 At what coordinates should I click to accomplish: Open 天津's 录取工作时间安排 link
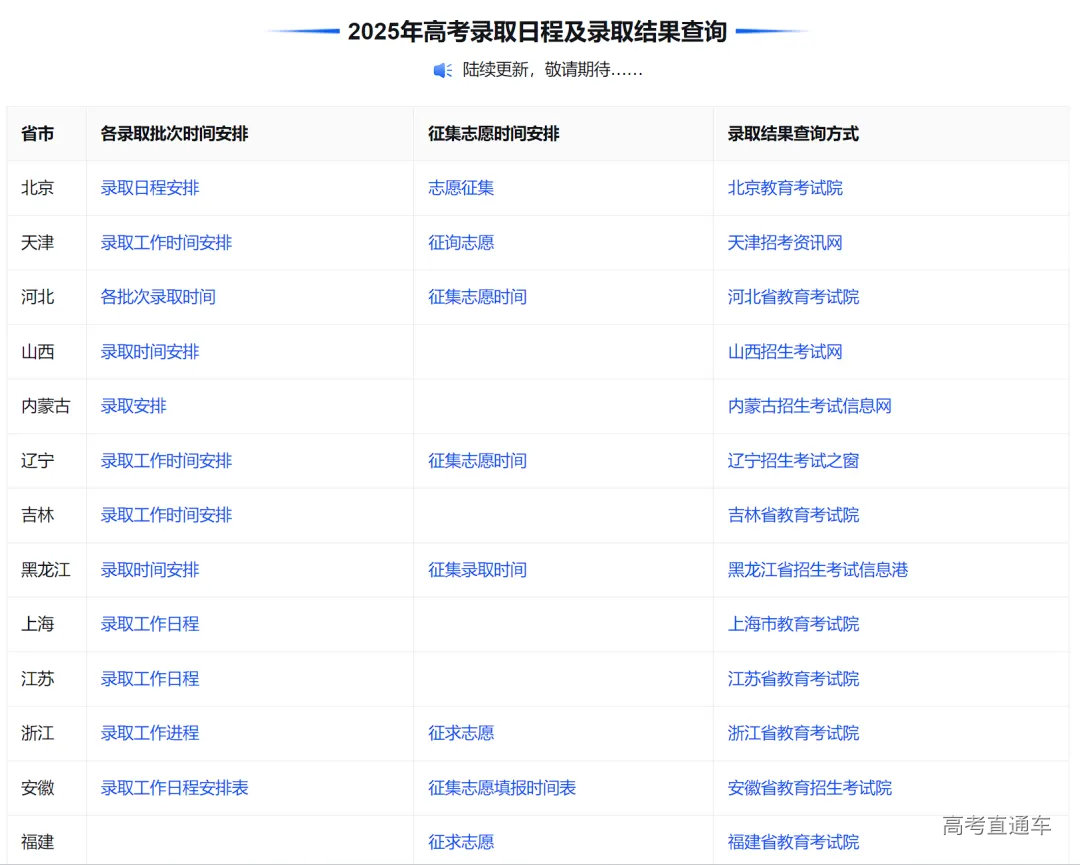164,242
